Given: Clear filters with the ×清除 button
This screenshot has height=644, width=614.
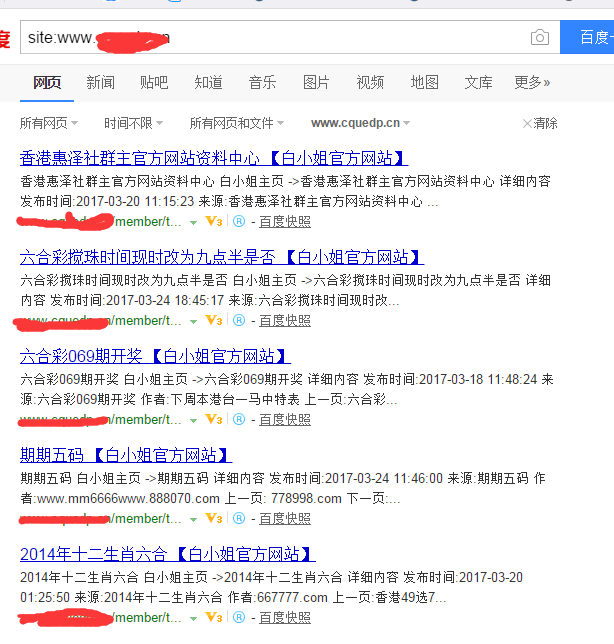Looking at the screenshot, I should (x=540, y=123).
